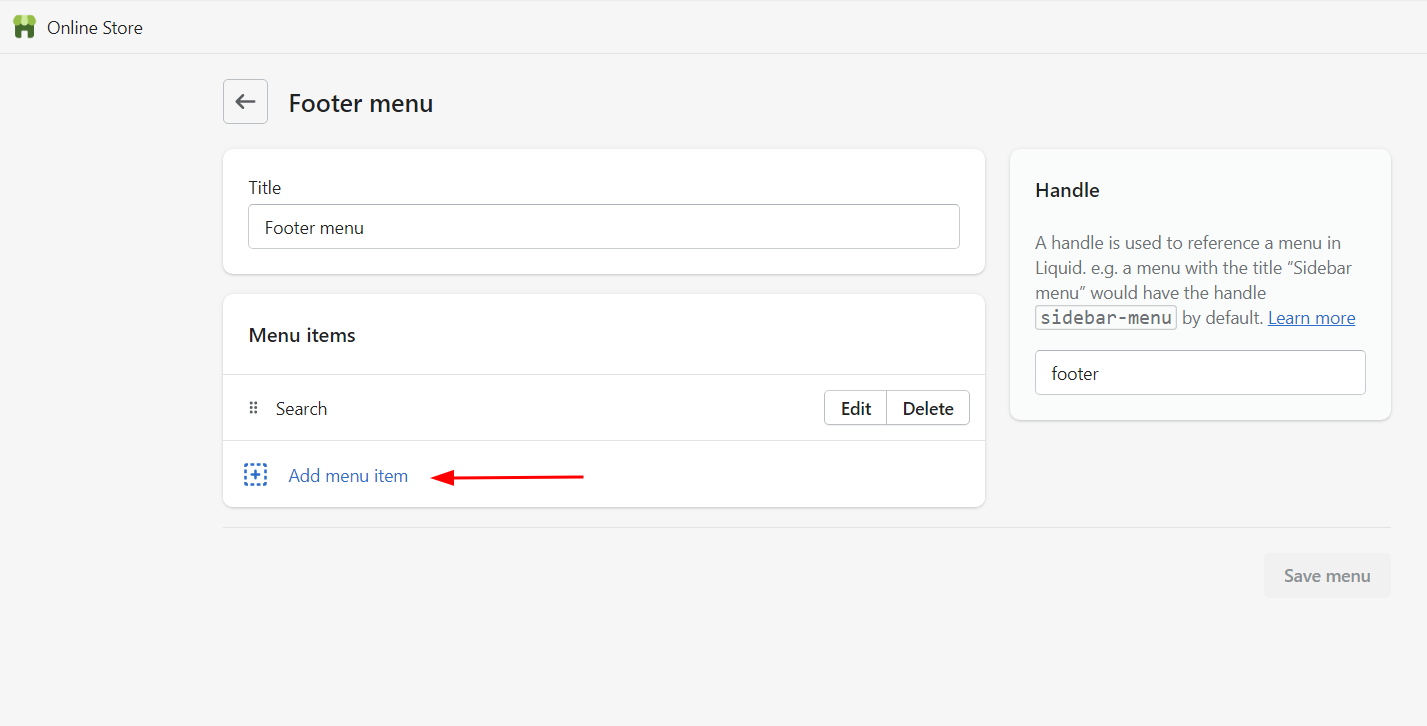
Task: Click the Online Store text in header
Action: [95, 28]
